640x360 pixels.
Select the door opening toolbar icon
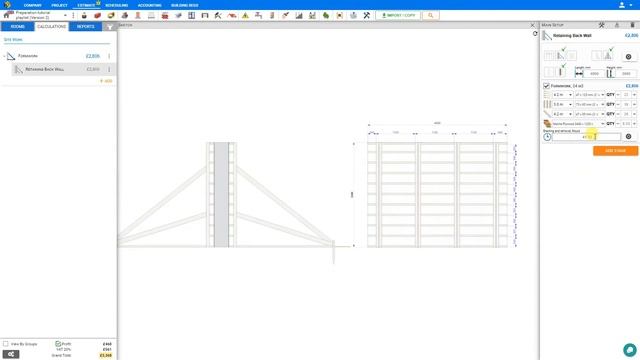(205, 16)
